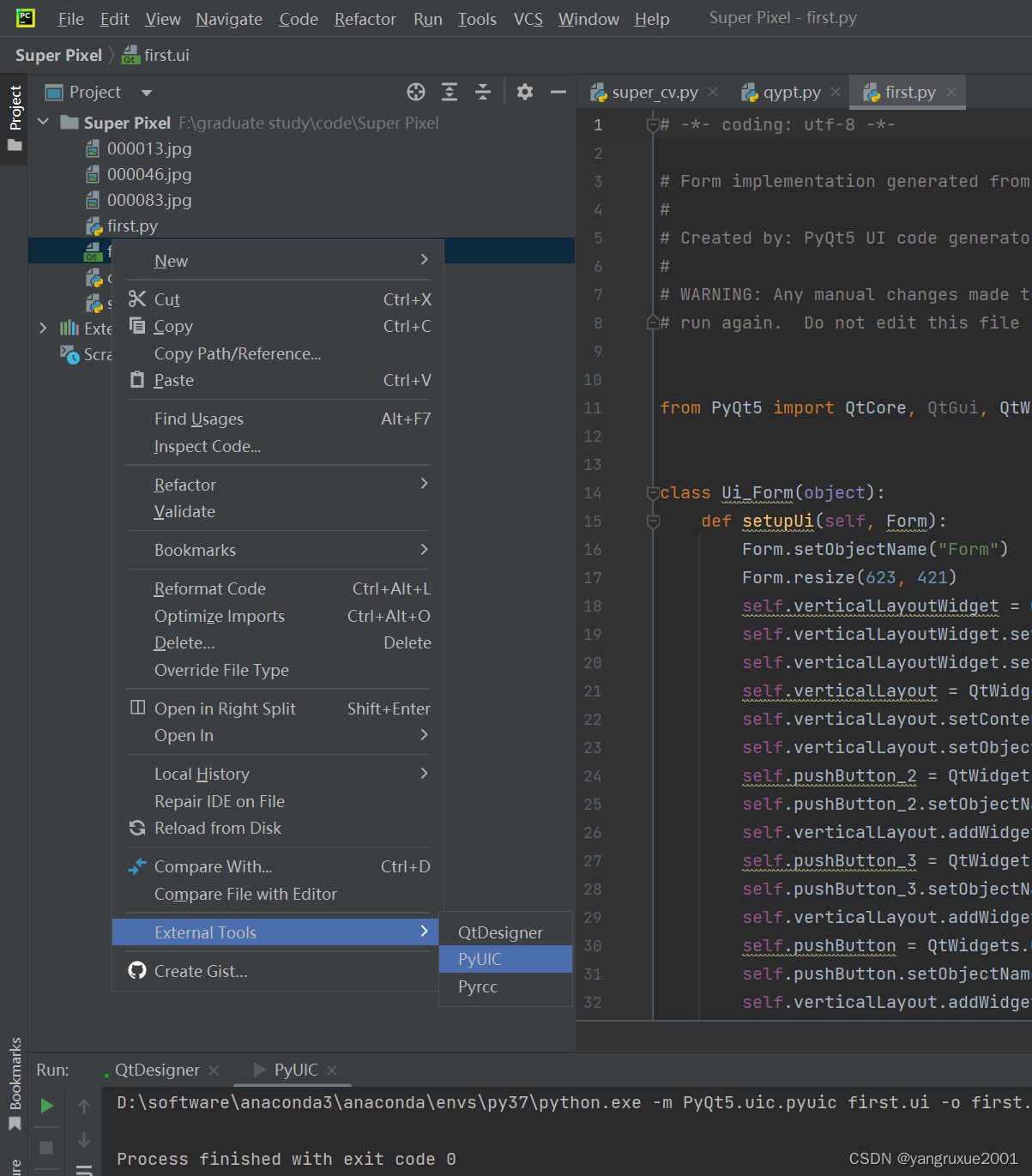Screen dimensions: 1032x1176
Task: Open the VCS menu
Action: [x=528, y=19]
